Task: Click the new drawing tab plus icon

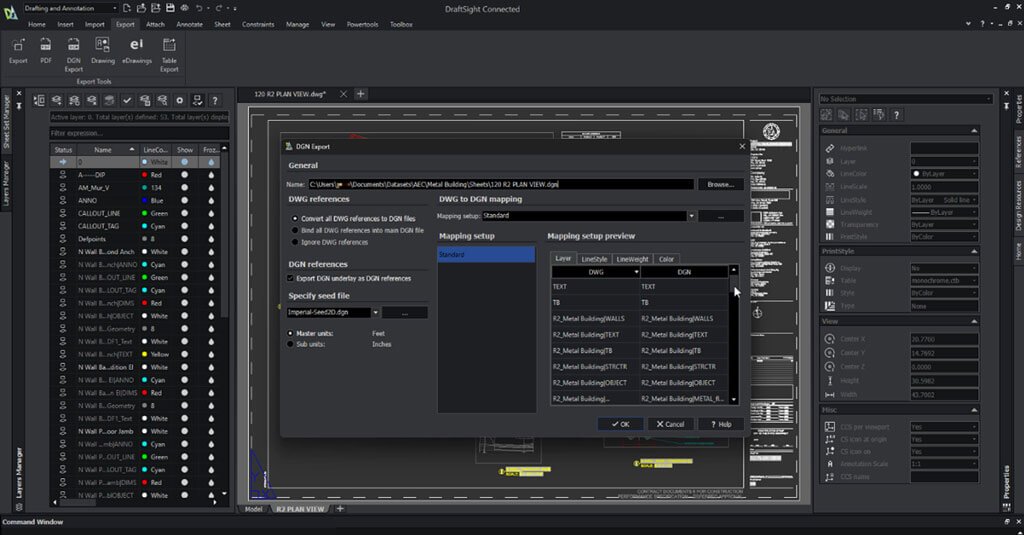Action: pyautogui.click(x=361, y=94)
